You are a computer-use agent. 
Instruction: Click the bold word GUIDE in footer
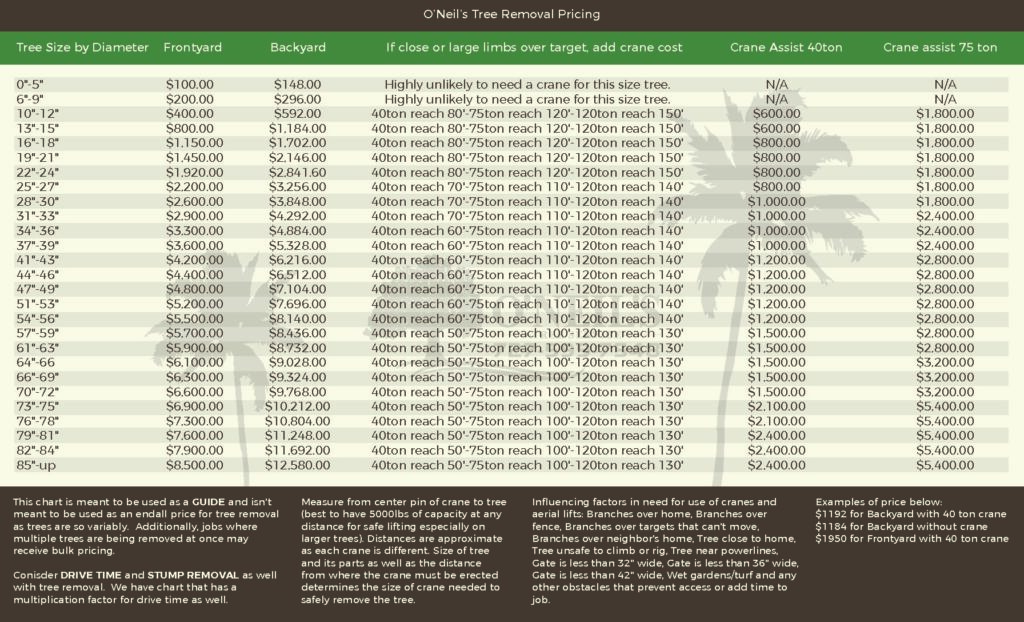coord(208,502)
